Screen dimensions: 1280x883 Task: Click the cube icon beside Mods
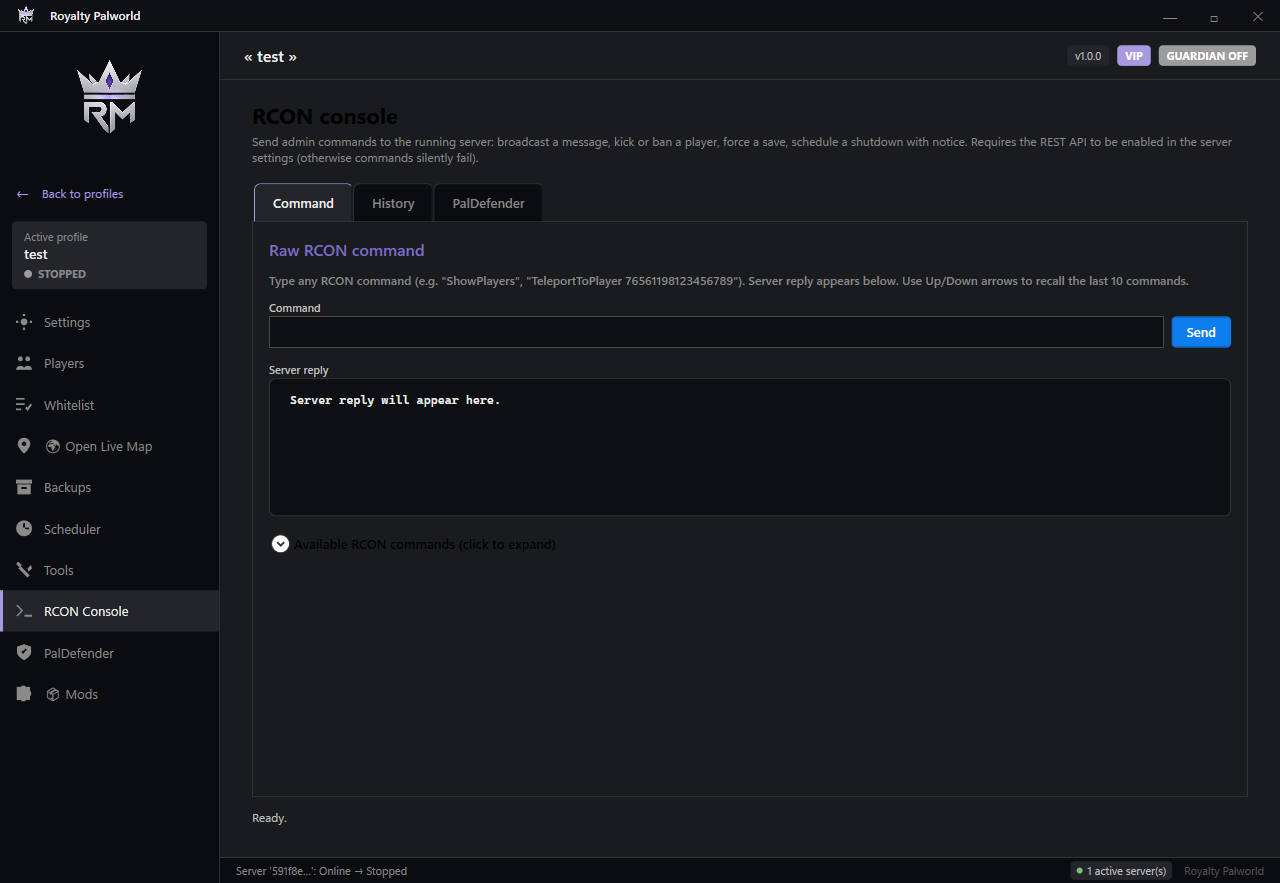pyautogui.click(x=53, y=694)
